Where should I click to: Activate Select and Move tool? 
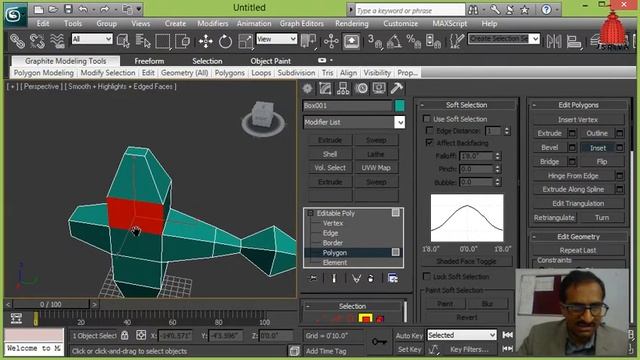point(205,41)
